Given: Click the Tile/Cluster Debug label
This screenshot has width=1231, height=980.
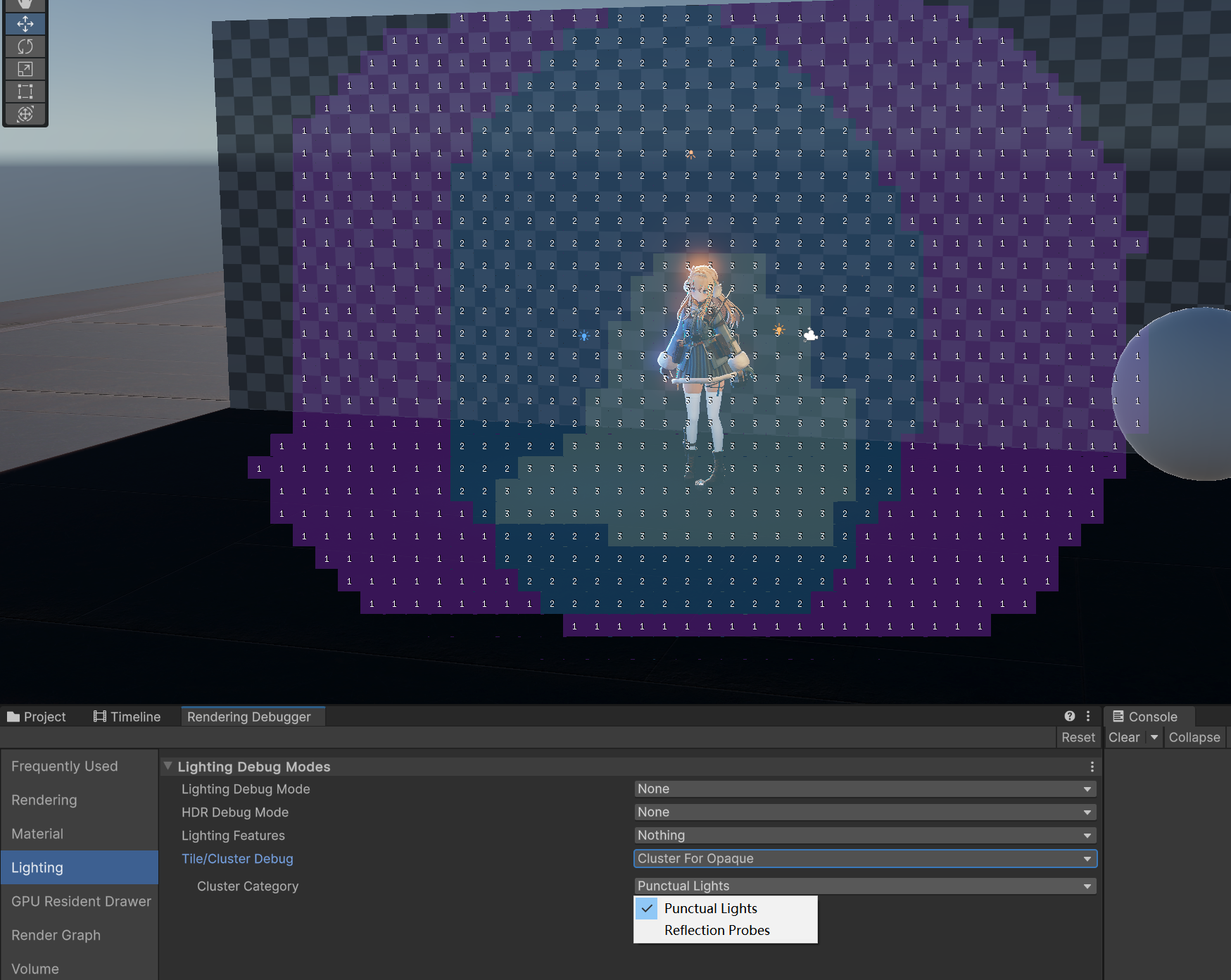Looking at the screenshot, I should pyautogui.click(x=237, y=859).
